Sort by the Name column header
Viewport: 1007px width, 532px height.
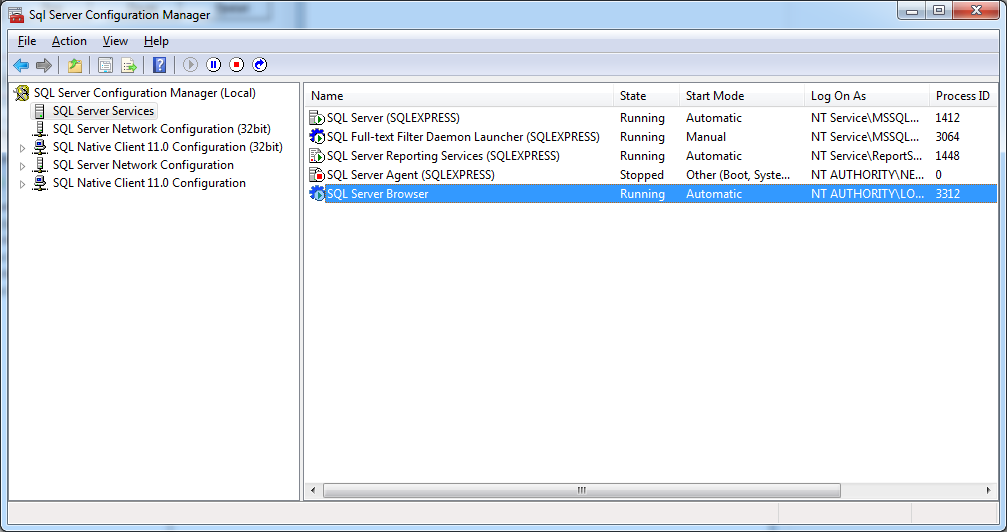click(x=459, y=96)
